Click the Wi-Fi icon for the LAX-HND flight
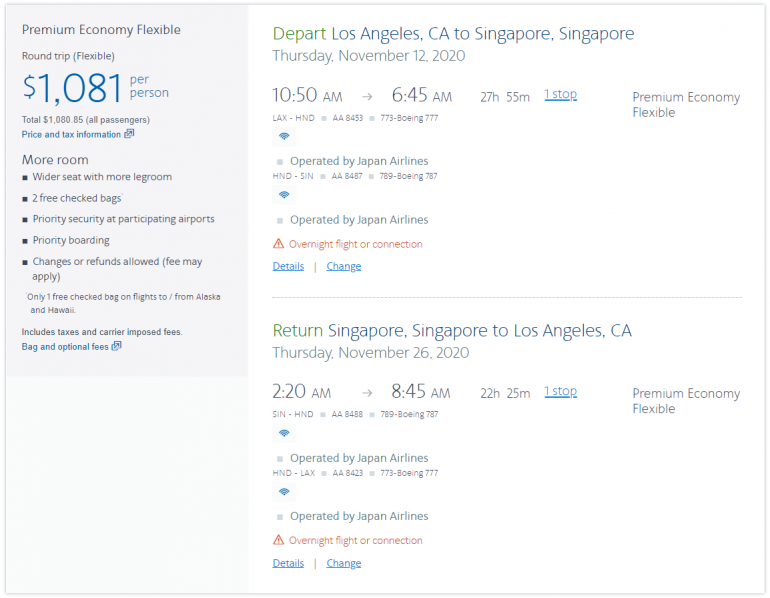 tap(284, 137)
